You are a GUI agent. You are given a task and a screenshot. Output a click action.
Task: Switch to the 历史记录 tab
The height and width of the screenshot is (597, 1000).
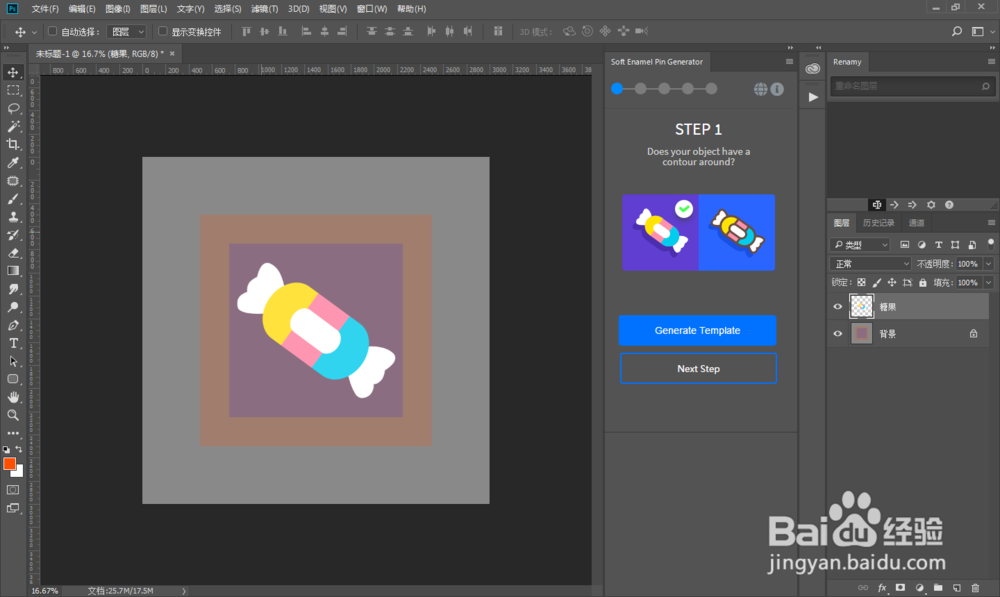878,223
